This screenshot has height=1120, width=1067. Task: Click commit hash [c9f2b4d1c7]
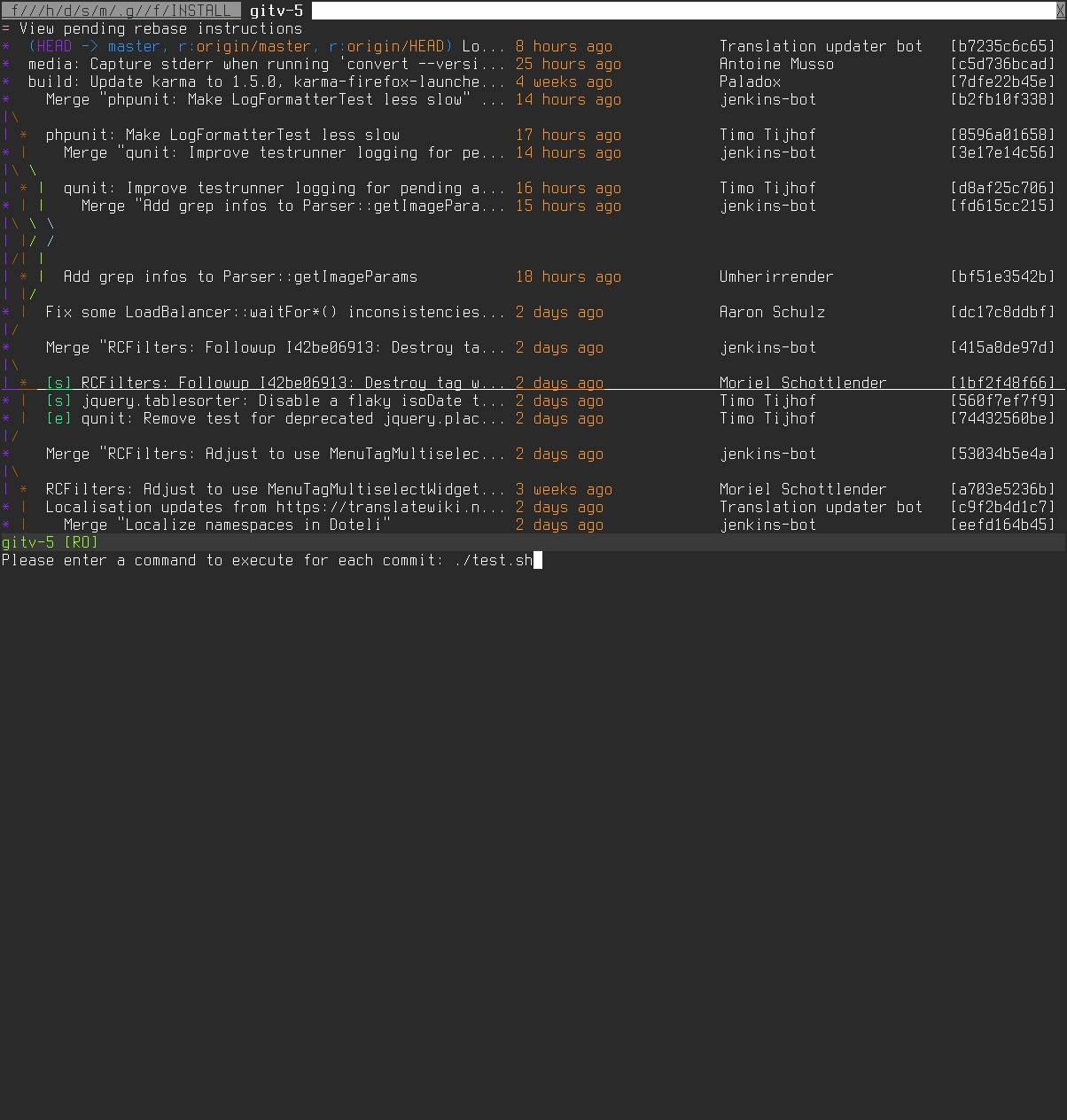point(1003,507)
